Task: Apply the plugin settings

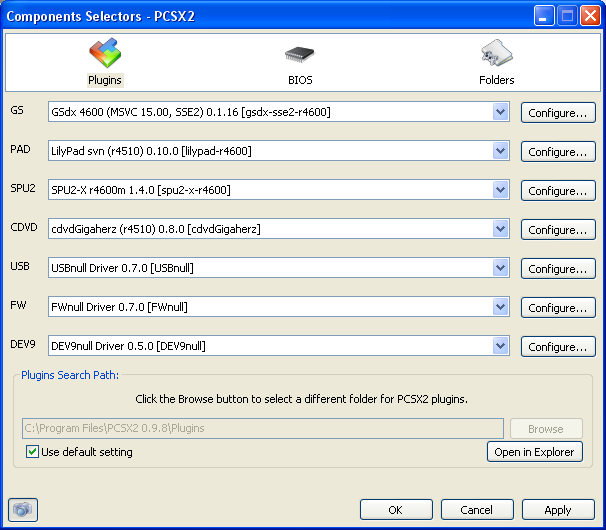Action: [558, 510]
